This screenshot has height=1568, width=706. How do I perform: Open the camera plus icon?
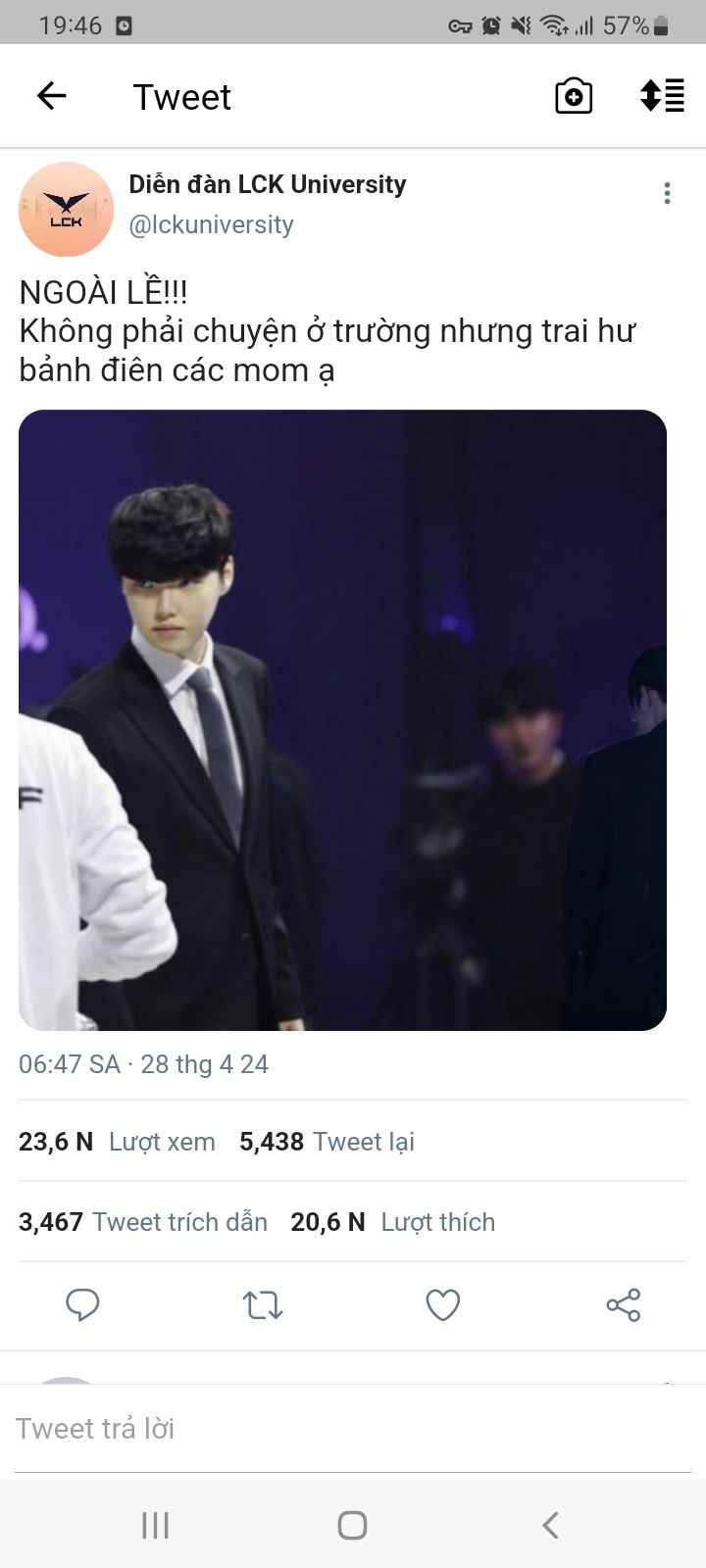[574, 96]
